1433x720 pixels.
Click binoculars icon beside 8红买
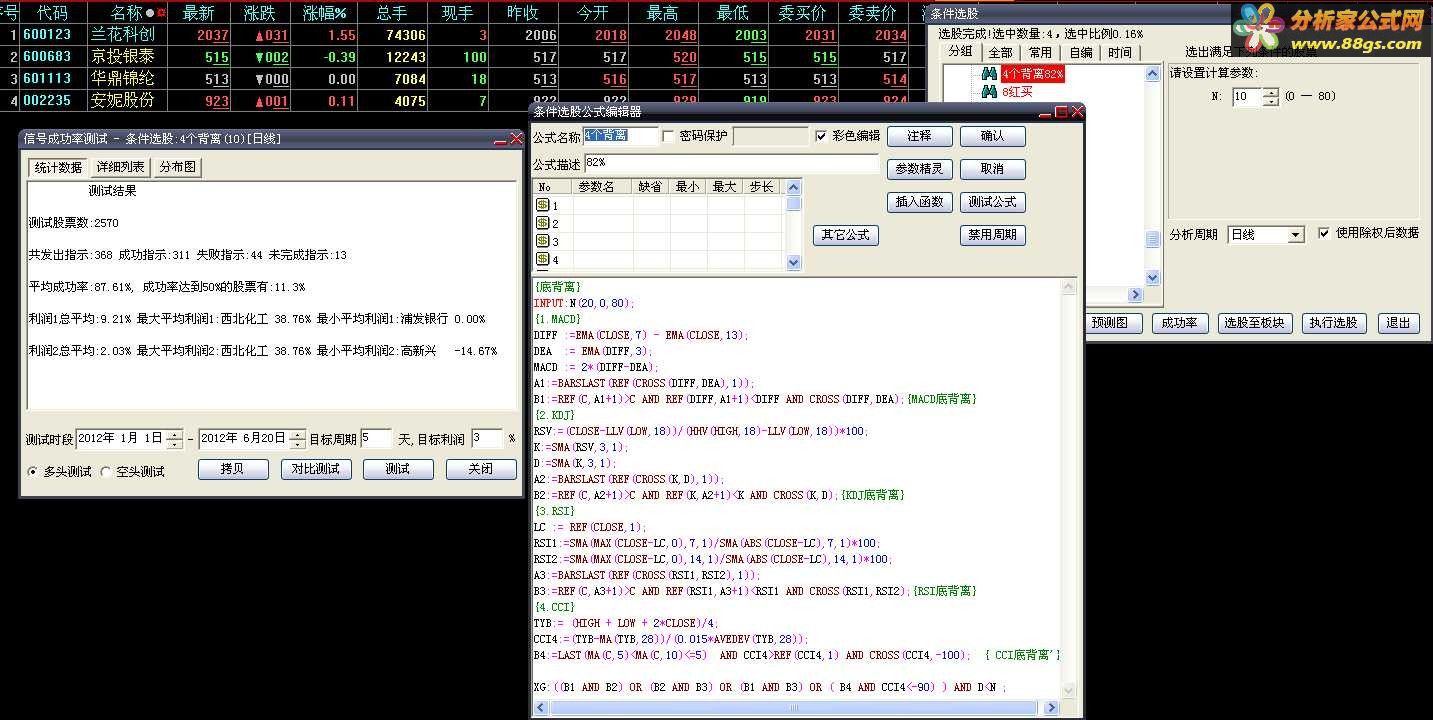point(989,92)
